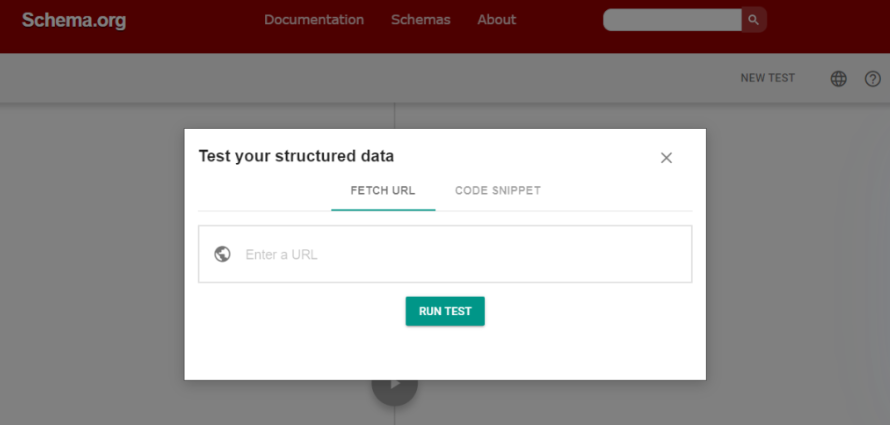Click the Test your structured data heading
890x425 pixels.
click(x=296, y=156)
